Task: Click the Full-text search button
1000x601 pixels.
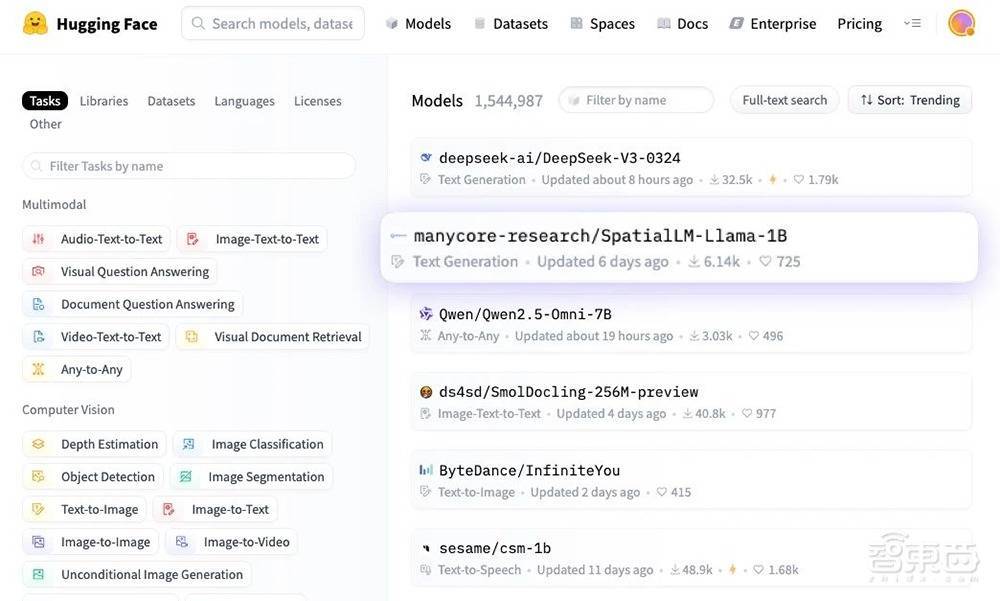Action: (784, 100)
